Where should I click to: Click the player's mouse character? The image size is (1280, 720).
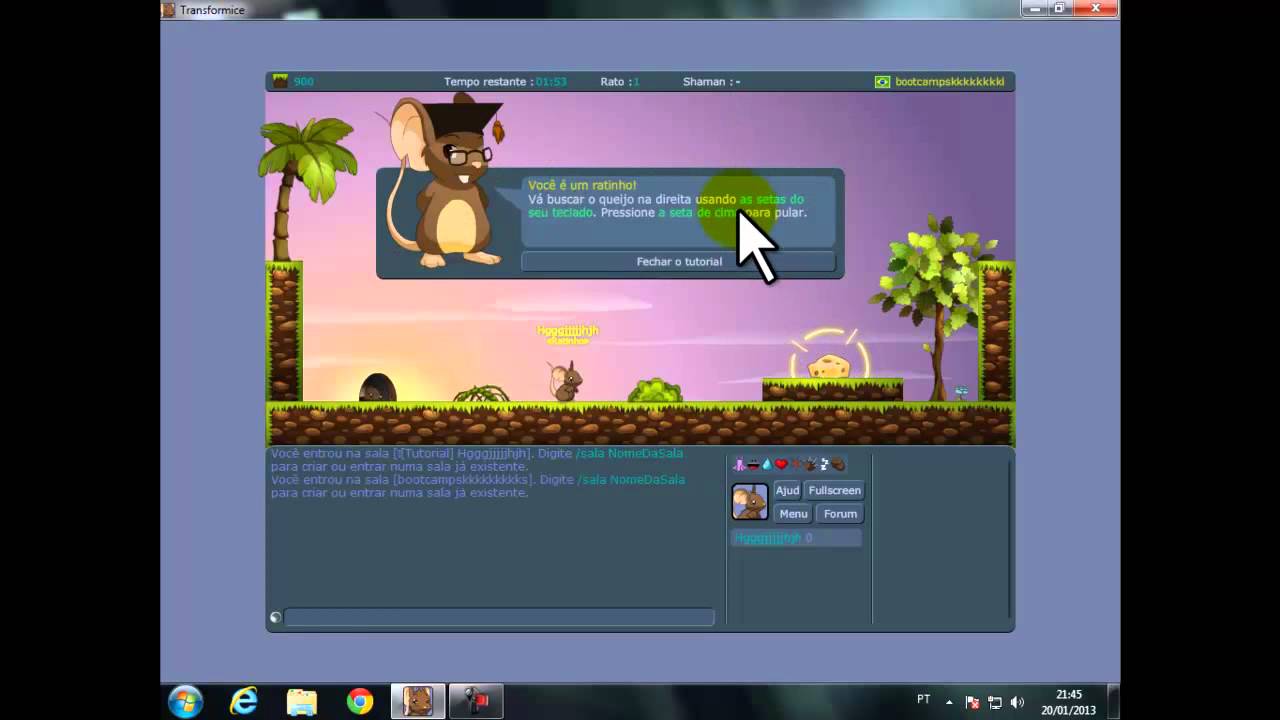(565, 382)
